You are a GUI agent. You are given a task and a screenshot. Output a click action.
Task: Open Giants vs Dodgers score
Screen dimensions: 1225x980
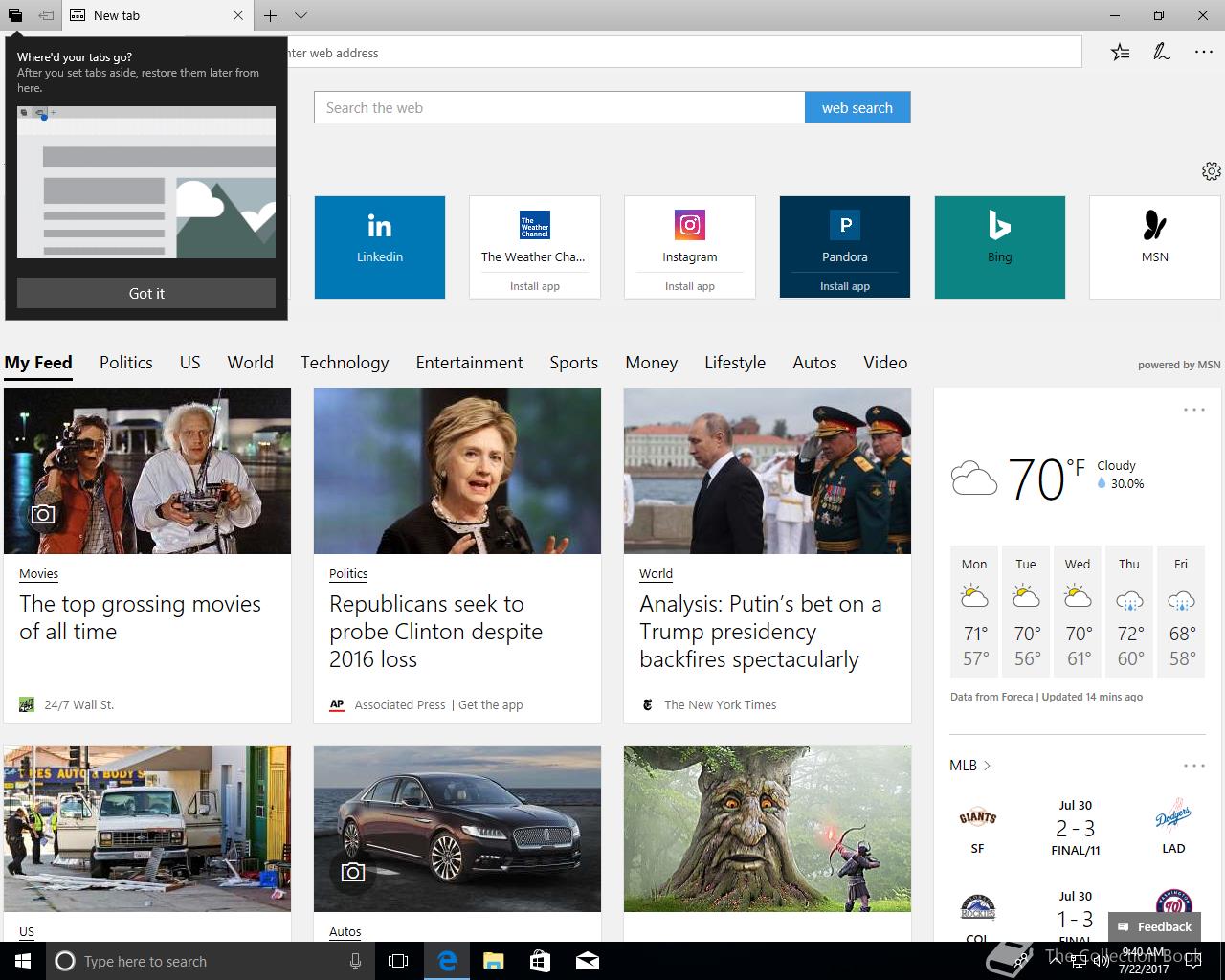(1076, 829)
